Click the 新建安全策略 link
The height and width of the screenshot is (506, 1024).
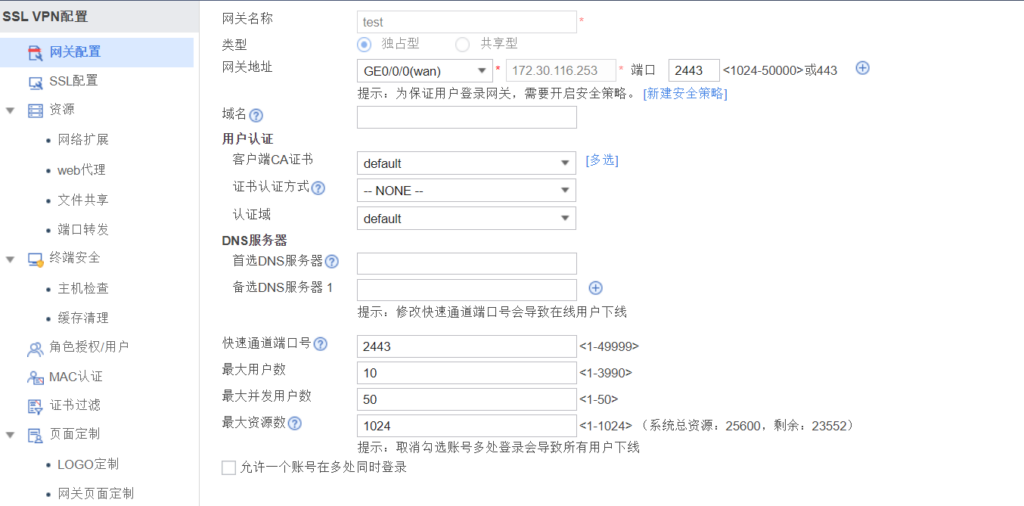coord(685,94)
